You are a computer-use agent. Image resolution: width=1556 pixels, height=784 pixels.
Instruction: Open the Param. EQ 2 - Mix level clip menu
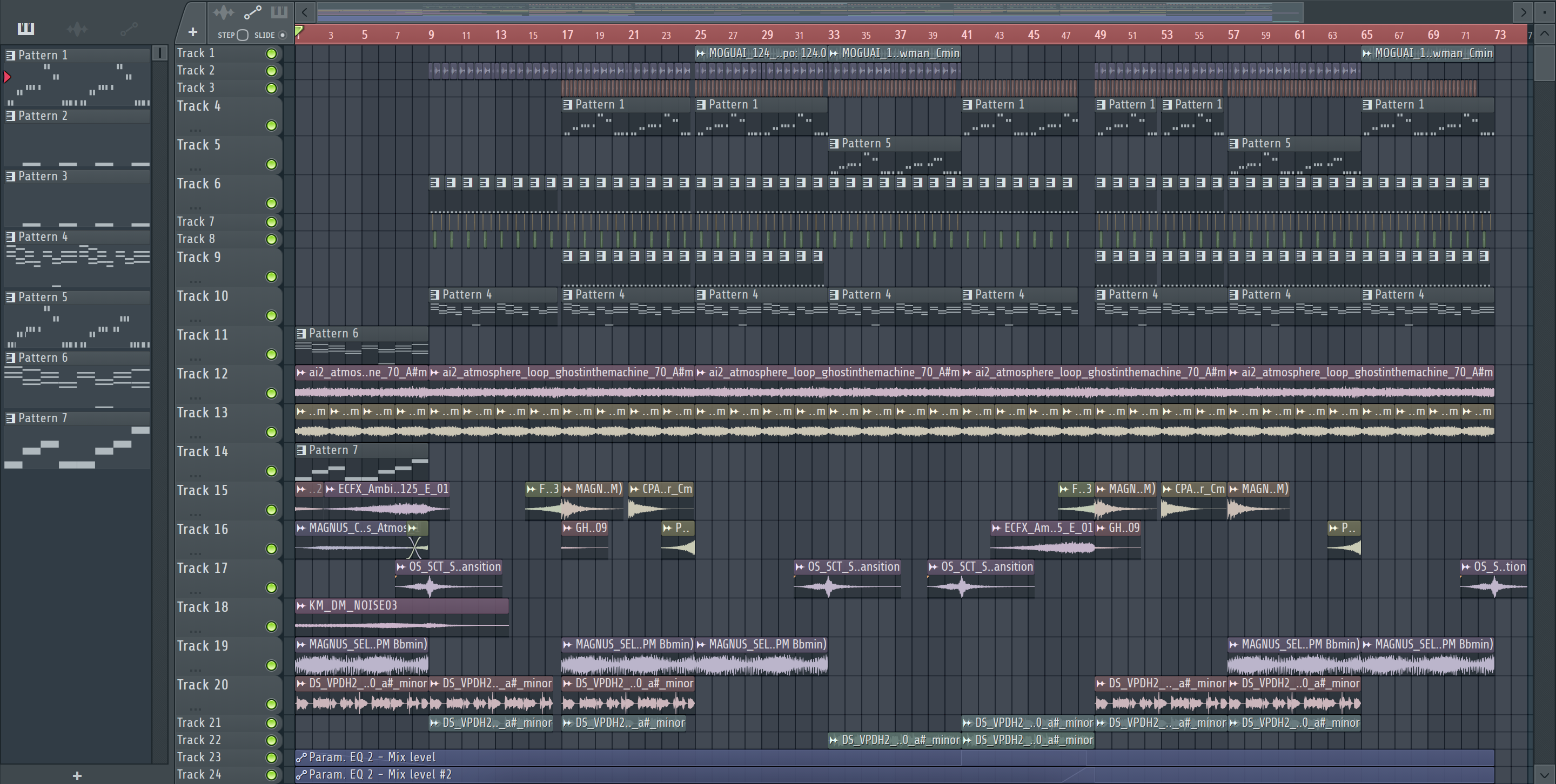[x=301, y=758]
